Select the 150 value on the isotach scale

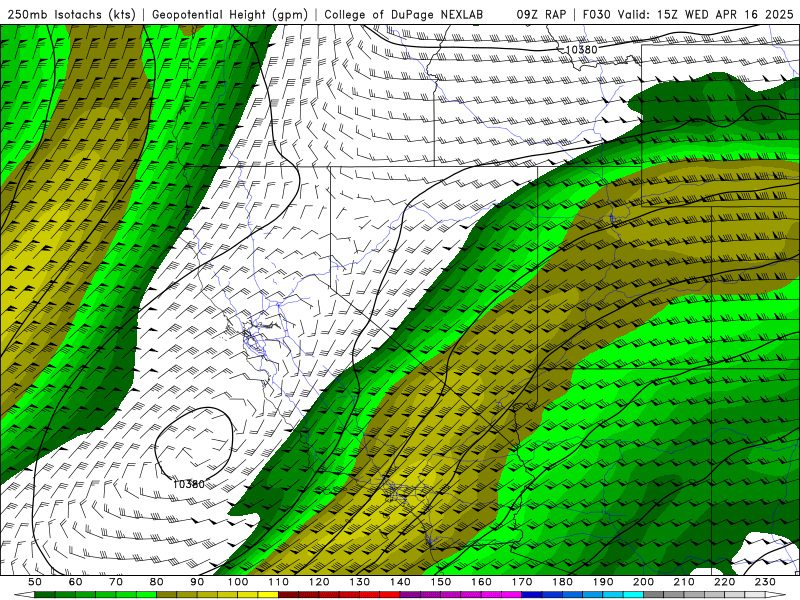(x=441, y=582)
